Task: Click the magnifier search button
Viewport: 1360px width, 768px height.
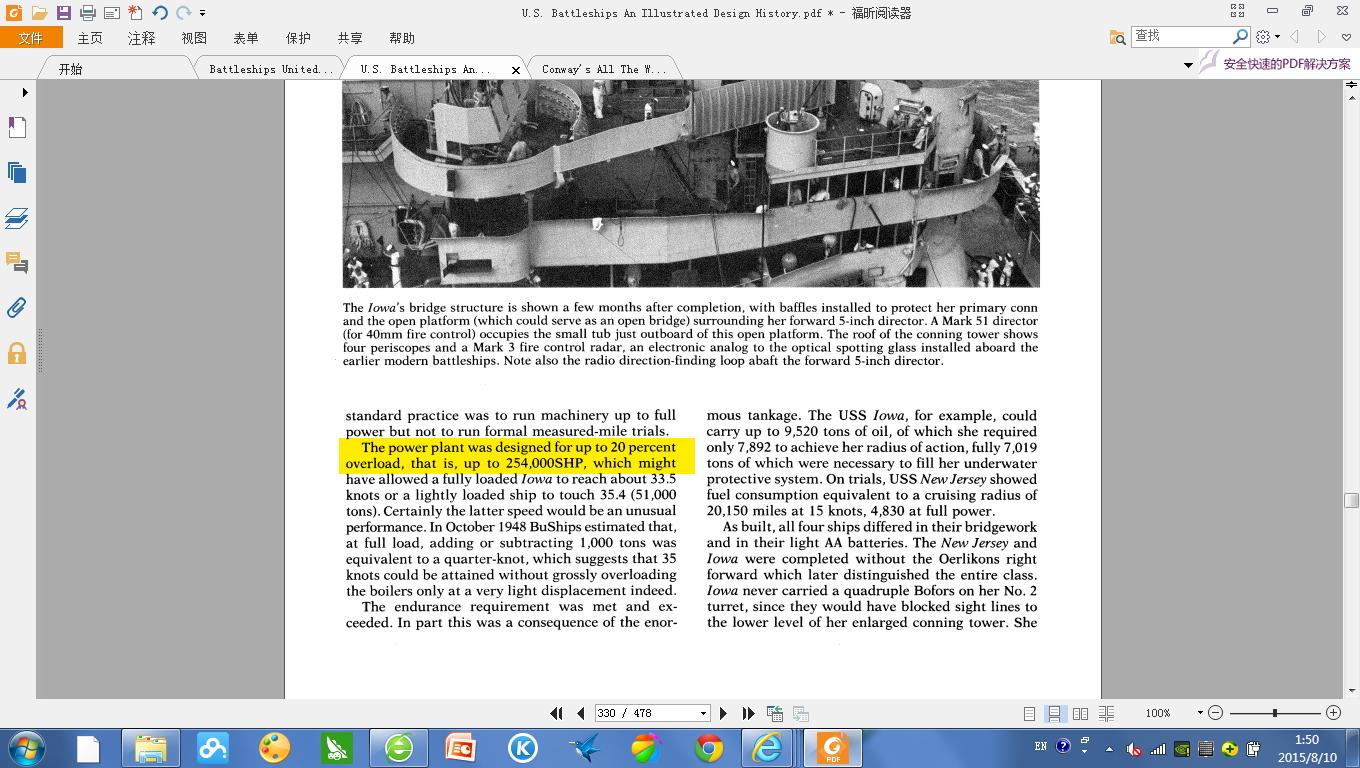Action: pos(1240,36)
